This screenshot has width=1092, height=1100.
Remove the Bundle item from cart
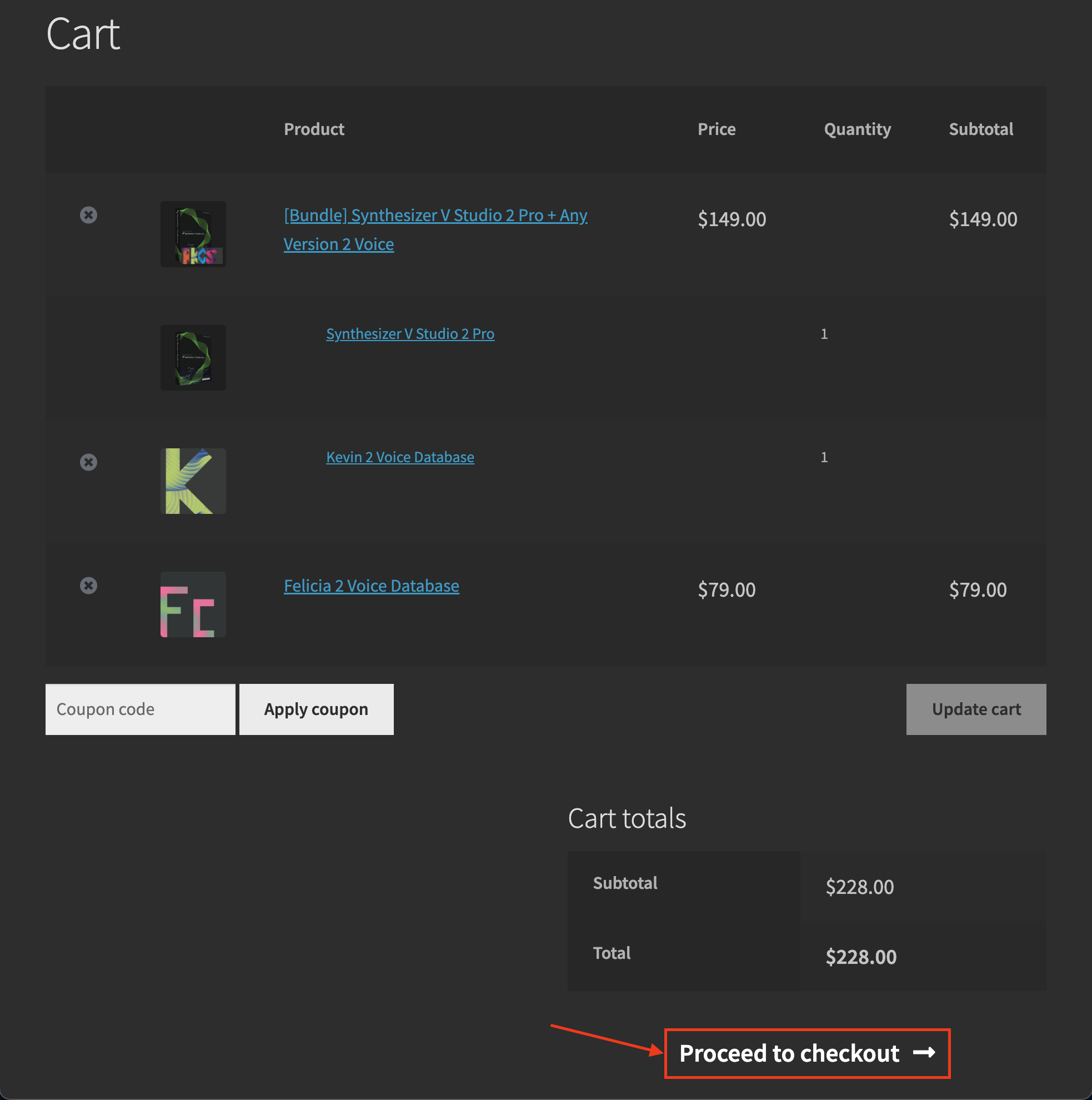(88, 215)
